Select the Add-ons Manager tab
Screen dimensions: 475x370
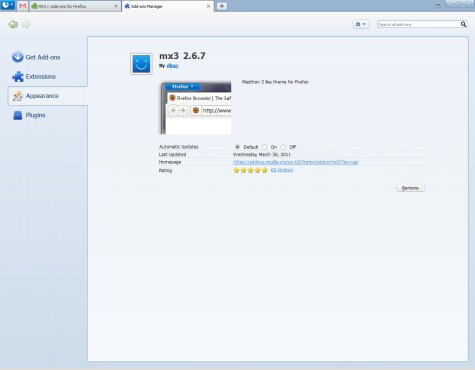[168, 6]
